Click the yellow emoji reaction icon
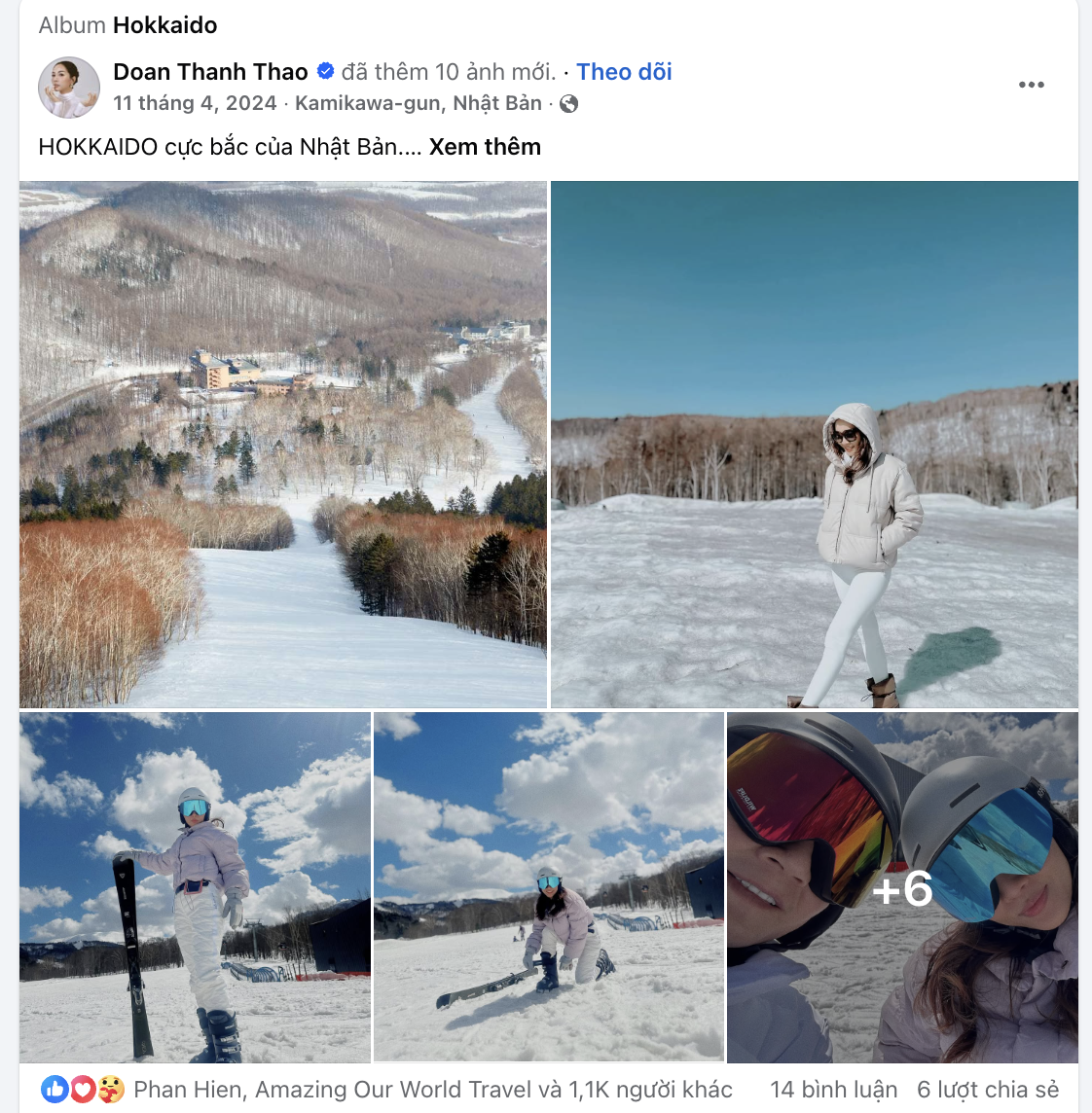1092x1113 pixels. (110, 1090)
